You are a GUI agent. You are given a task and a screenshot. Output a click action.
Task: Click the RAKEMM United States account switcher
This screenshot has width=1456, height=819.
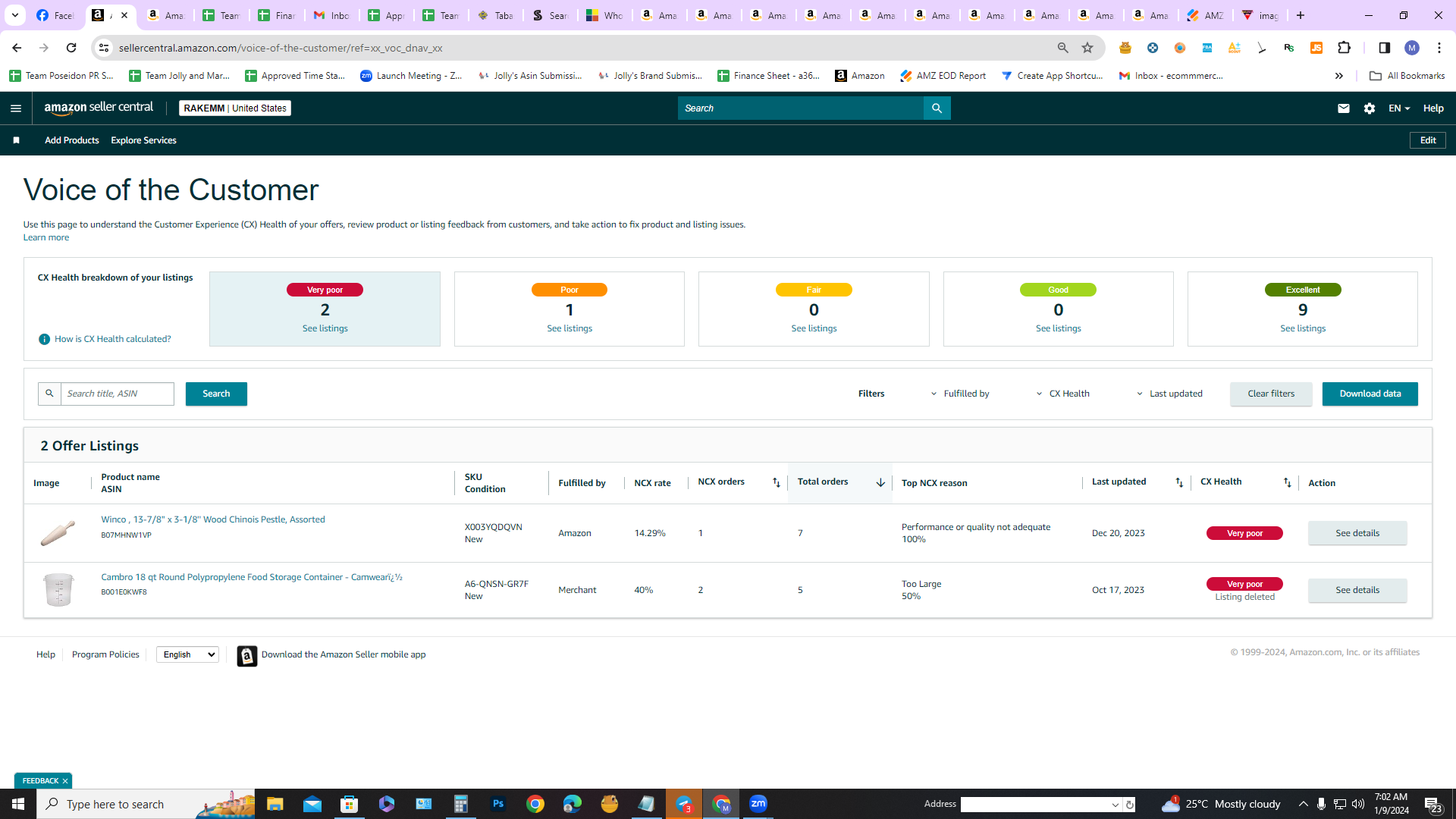click(x=235, y=108)
